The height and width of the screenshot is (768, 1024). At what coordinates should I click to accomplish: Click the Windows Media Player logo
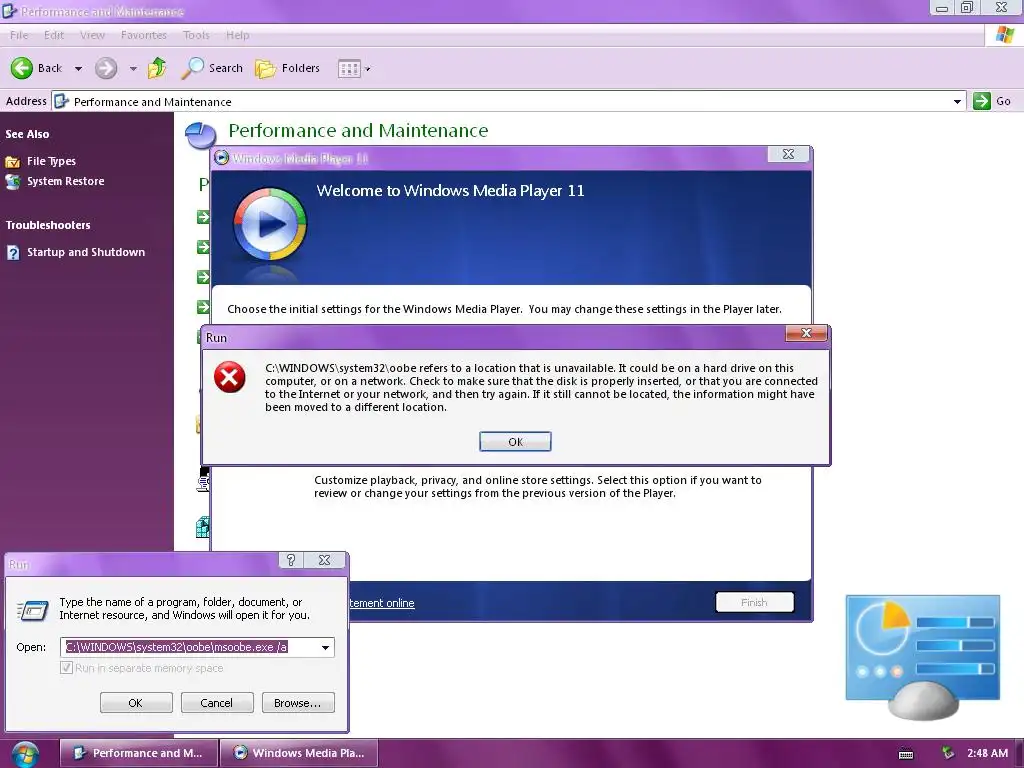pyautogui.click(x=270, y=224)
